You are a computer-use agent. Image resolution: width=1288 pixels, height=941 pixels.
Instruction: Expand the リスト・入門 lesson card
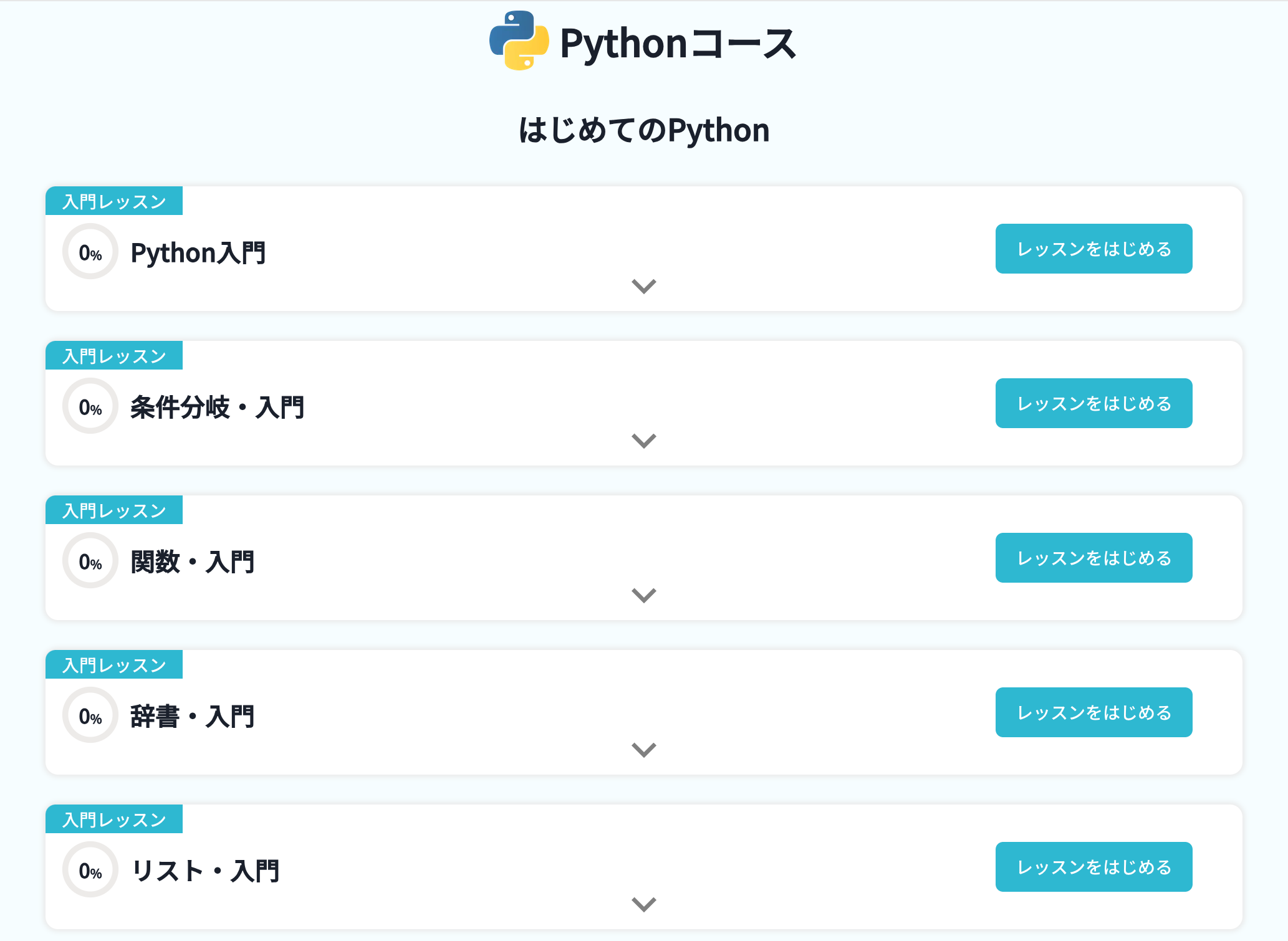(643, 904)
